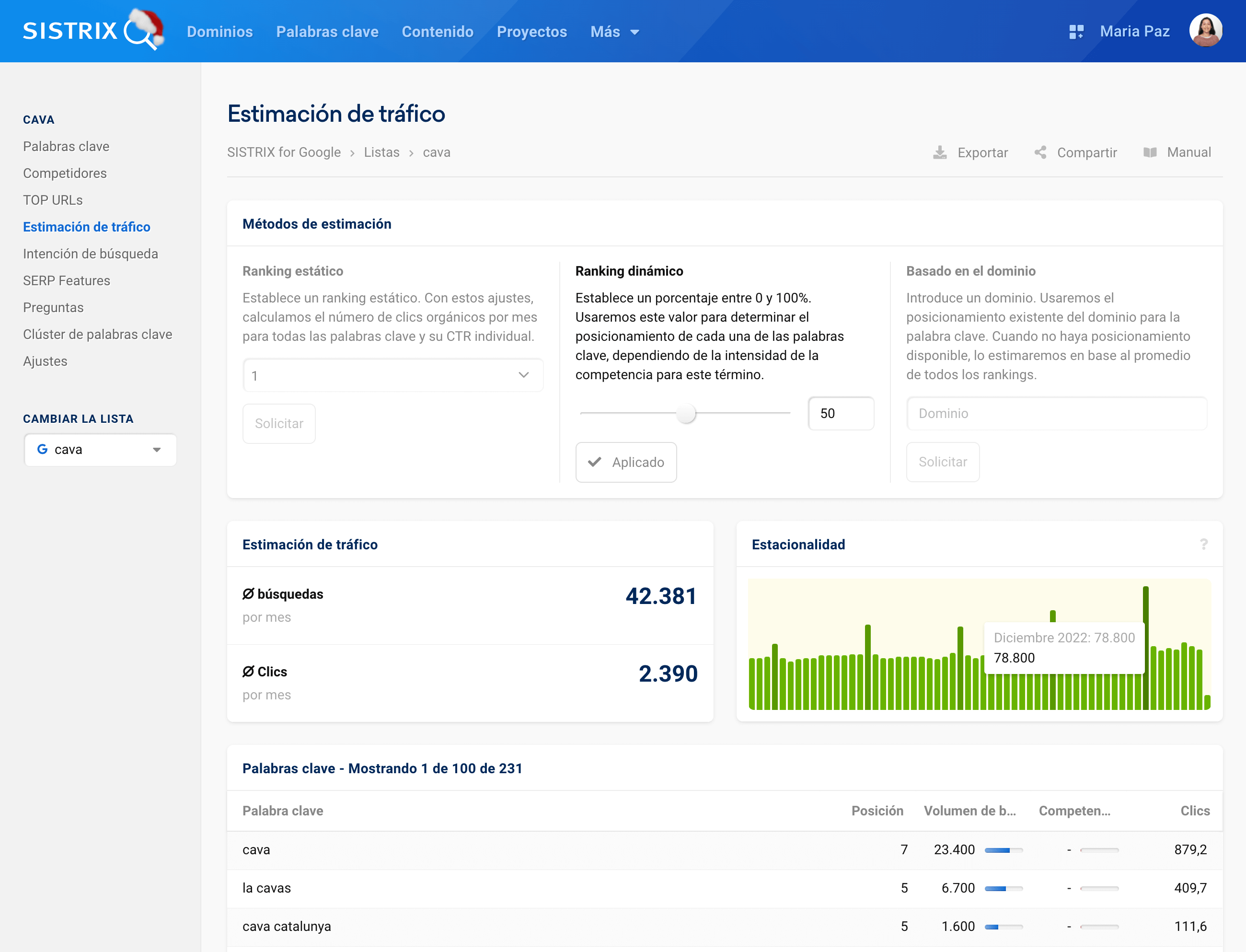The width and height of the screenshot is (1246, 952).
Task: Open the Palabras clave top menu
Action: pos(327,32)
